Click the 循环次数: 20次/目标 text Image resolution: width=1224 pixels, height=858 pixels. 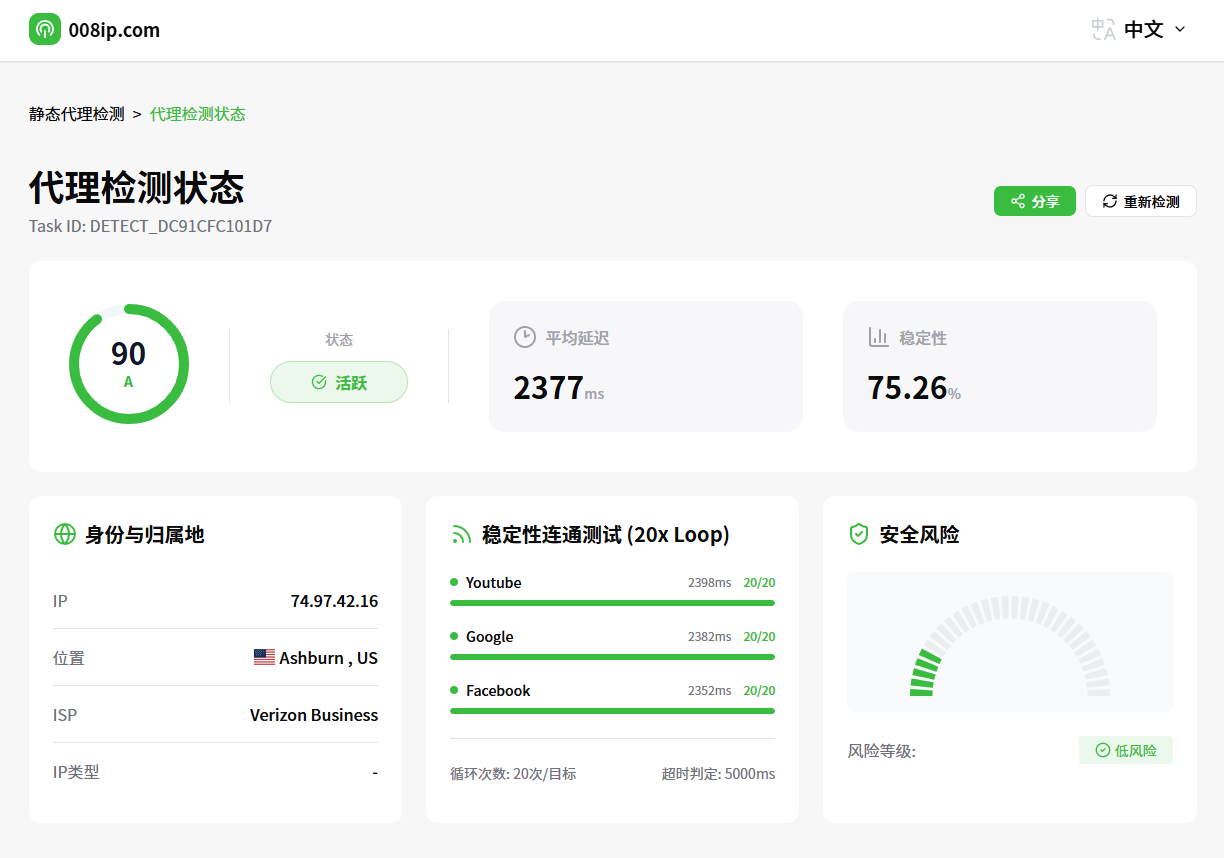(x=513, y=774)
